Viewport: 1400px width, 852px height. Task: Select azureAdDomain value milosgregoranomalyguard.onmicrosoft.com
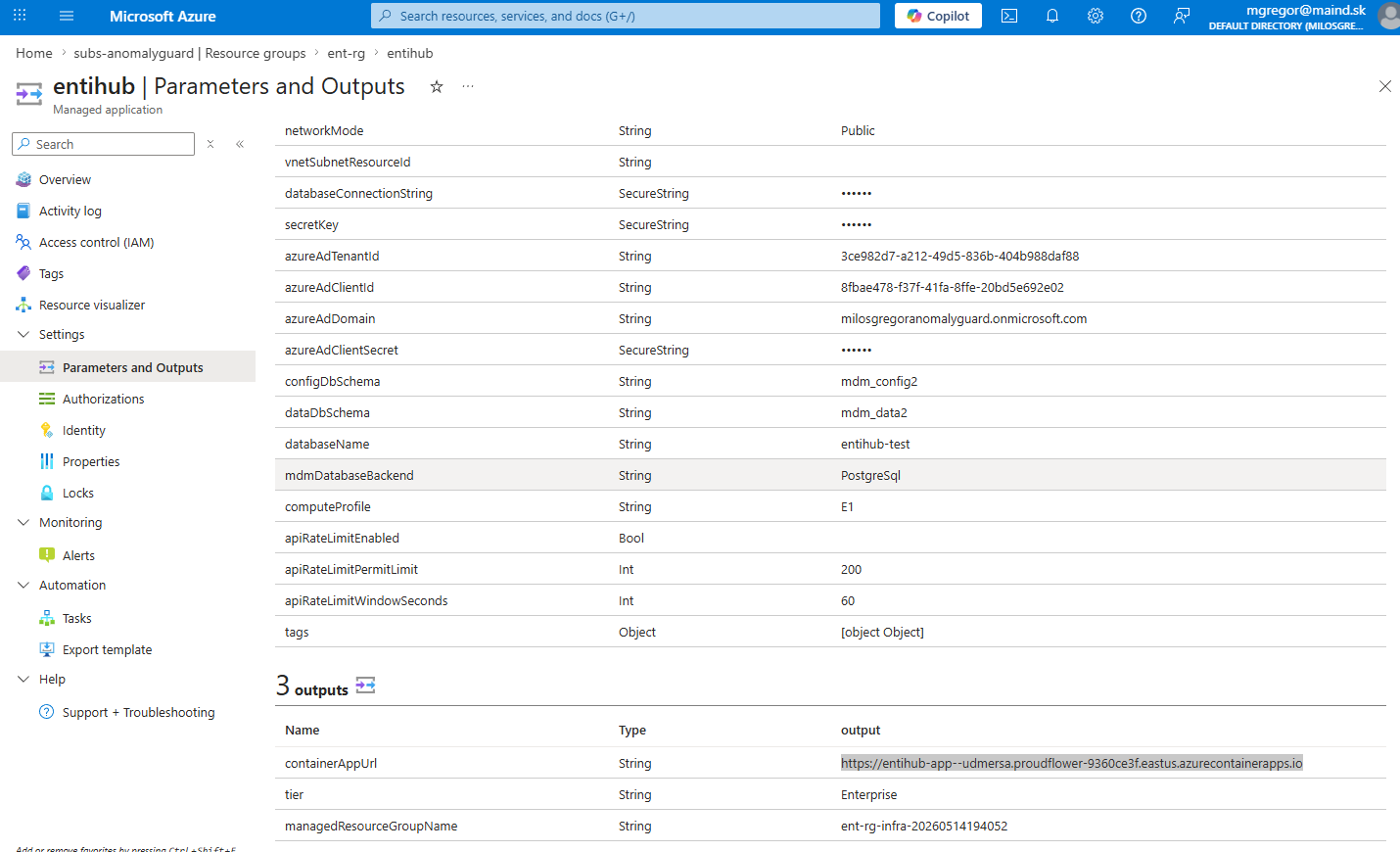[963, 318]
